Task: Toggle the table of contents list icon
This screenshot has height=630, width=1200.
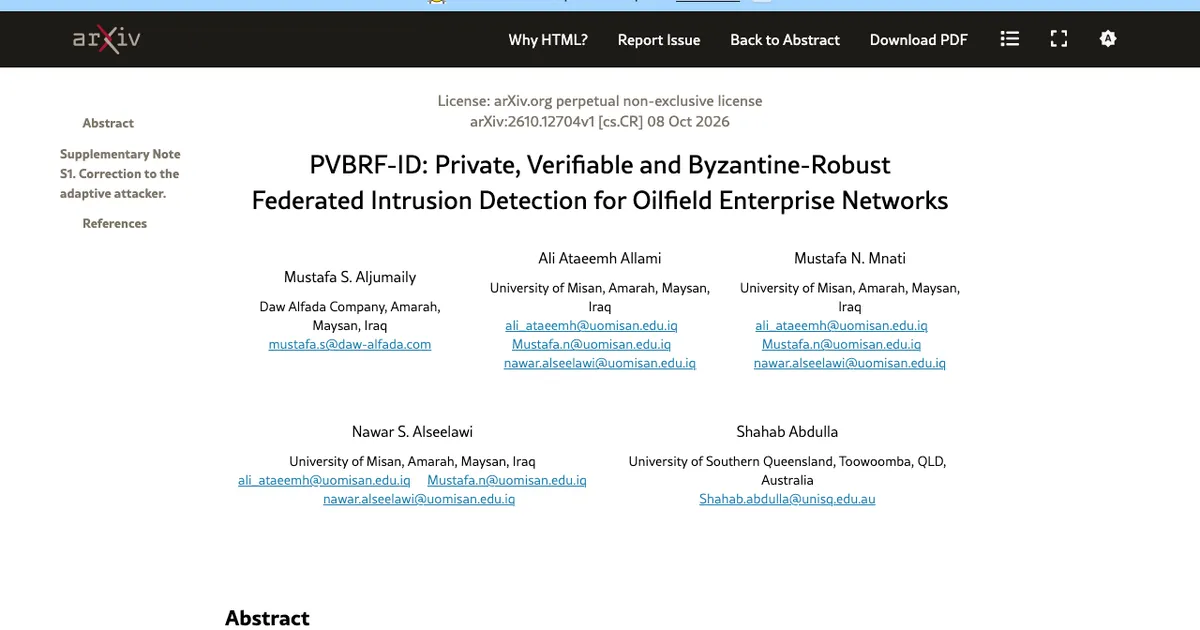Action: [1010, 39]
